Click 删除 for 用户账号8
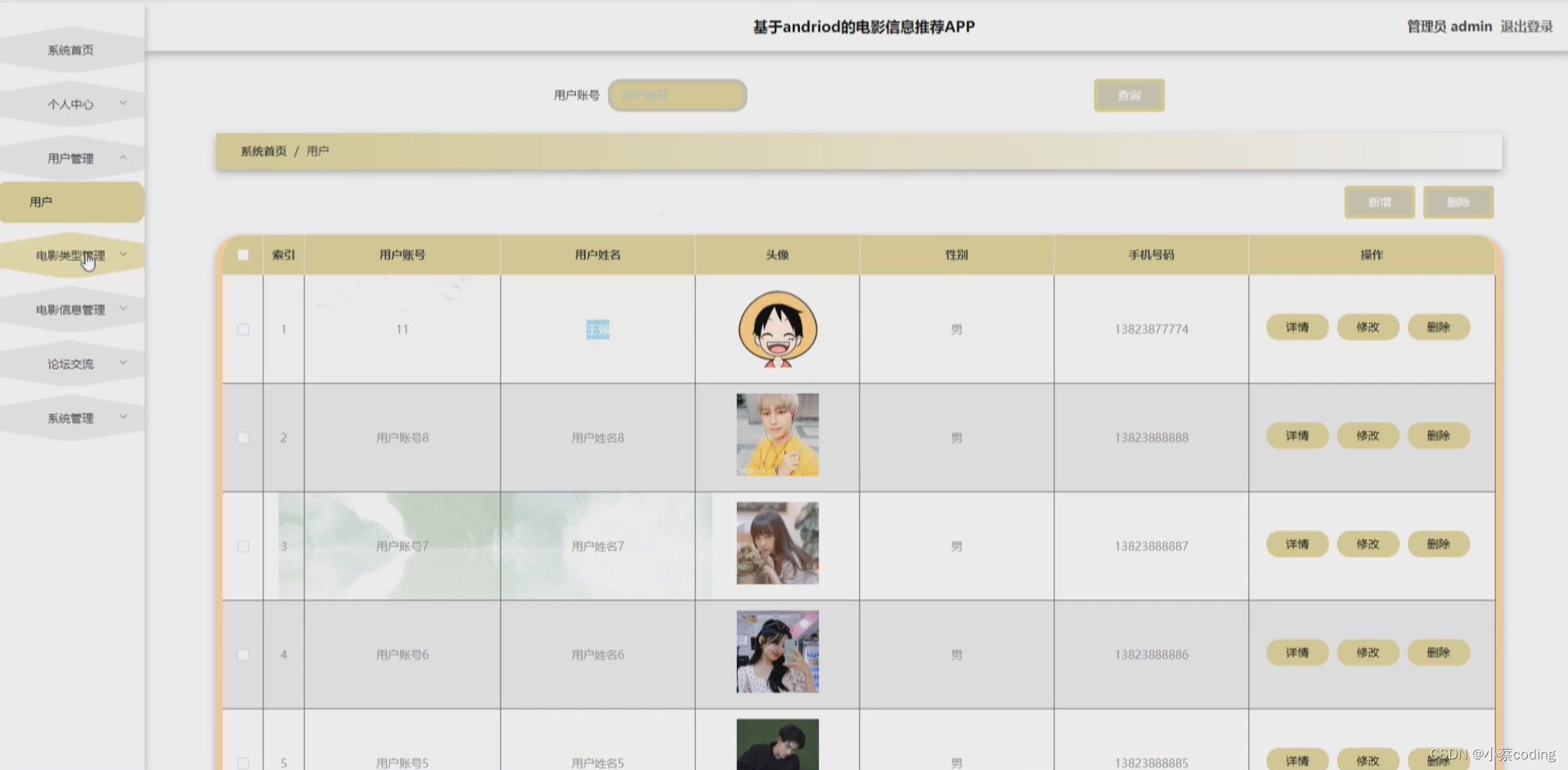The width and height of the screenshot is (1568, 770). click(1438, 435)
